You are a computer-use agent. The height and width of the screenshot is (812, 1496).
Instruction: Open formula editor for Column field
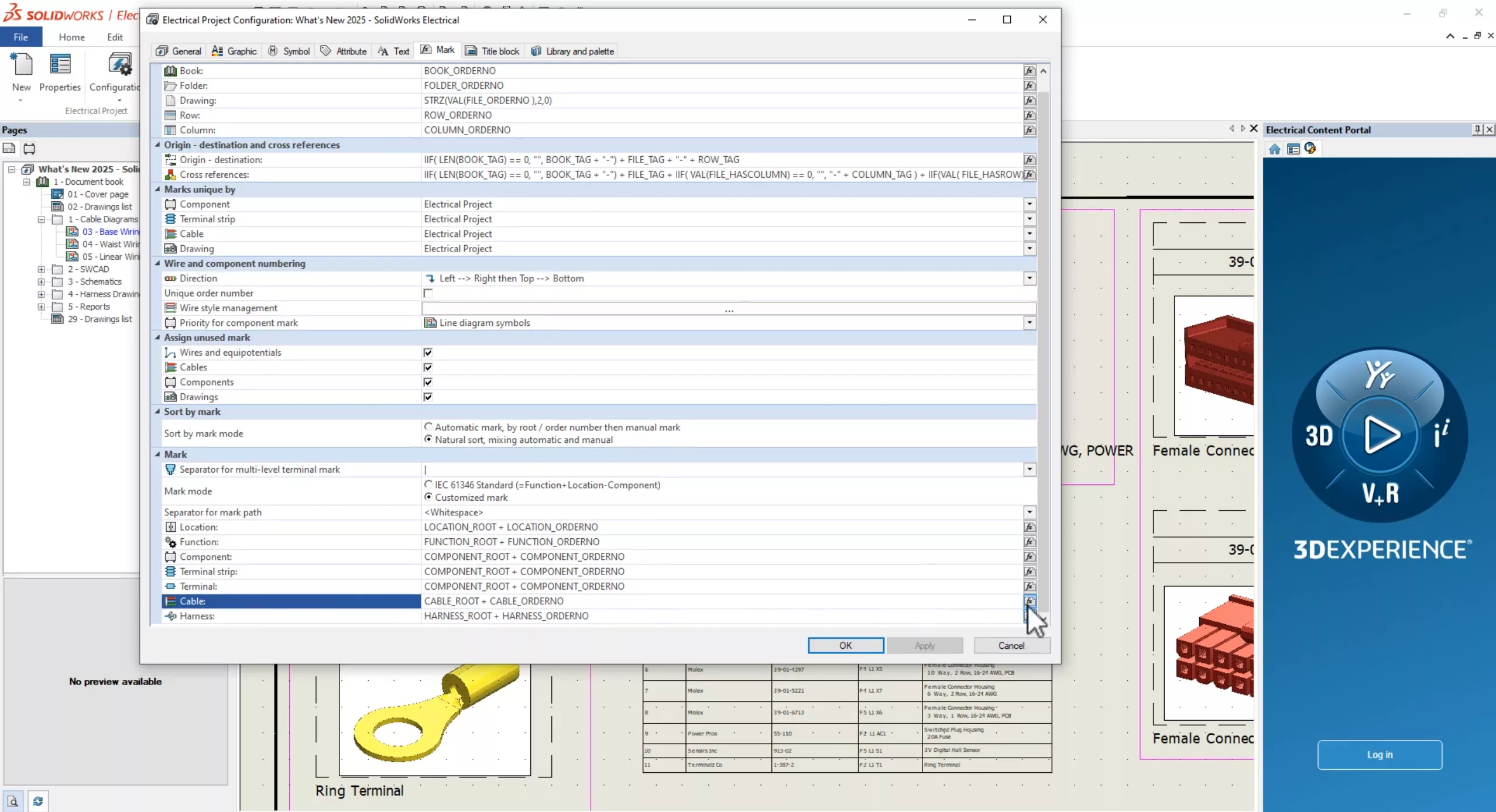[1029, 130]
